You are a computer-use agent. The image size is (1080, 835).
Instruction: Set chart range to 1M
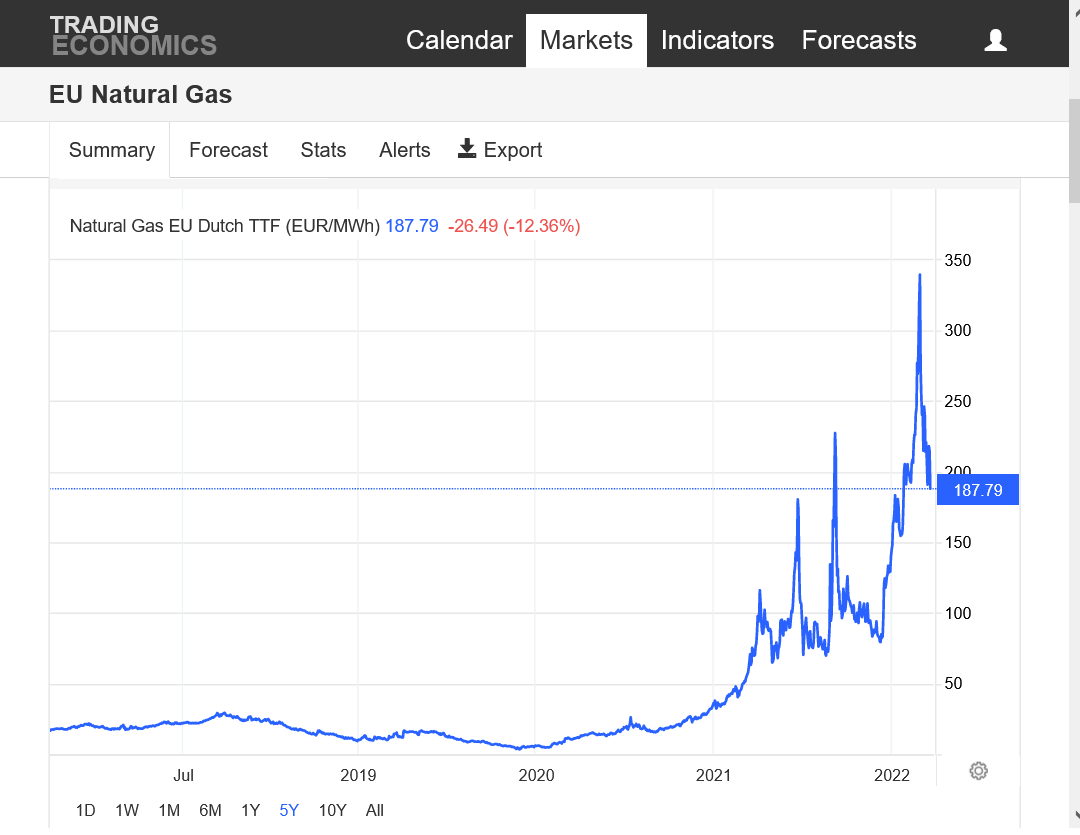[x=169, y=810]
